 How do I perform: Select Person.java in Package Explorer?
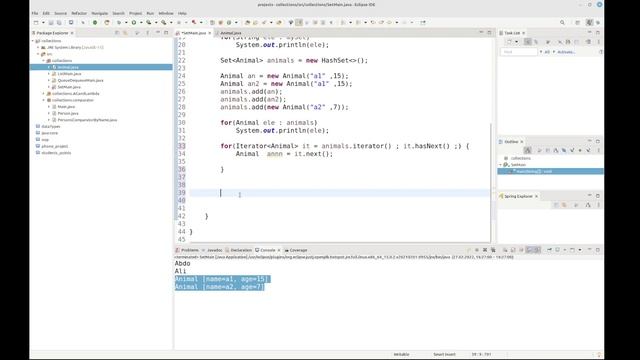pyautogui.click(x=68, y=113)
